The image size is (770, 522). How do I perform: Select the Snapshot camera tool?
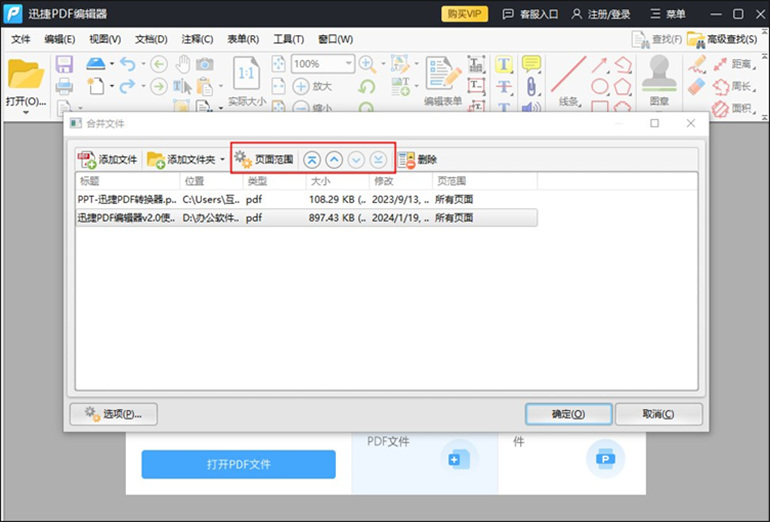(205, 64)
